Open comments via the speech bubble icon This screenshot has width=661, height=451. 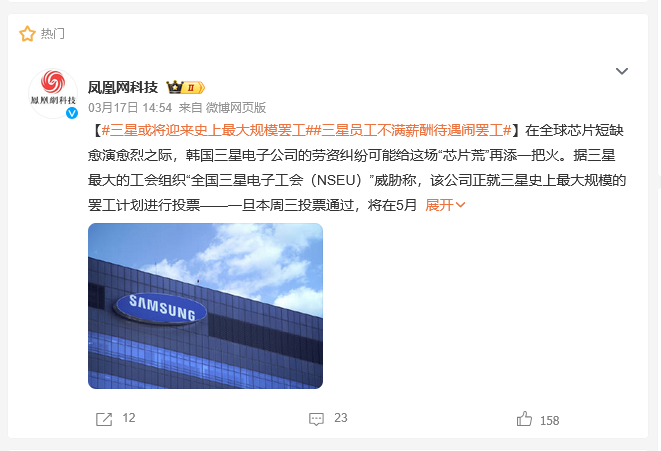pyautogui.click(x=316, y=419)
